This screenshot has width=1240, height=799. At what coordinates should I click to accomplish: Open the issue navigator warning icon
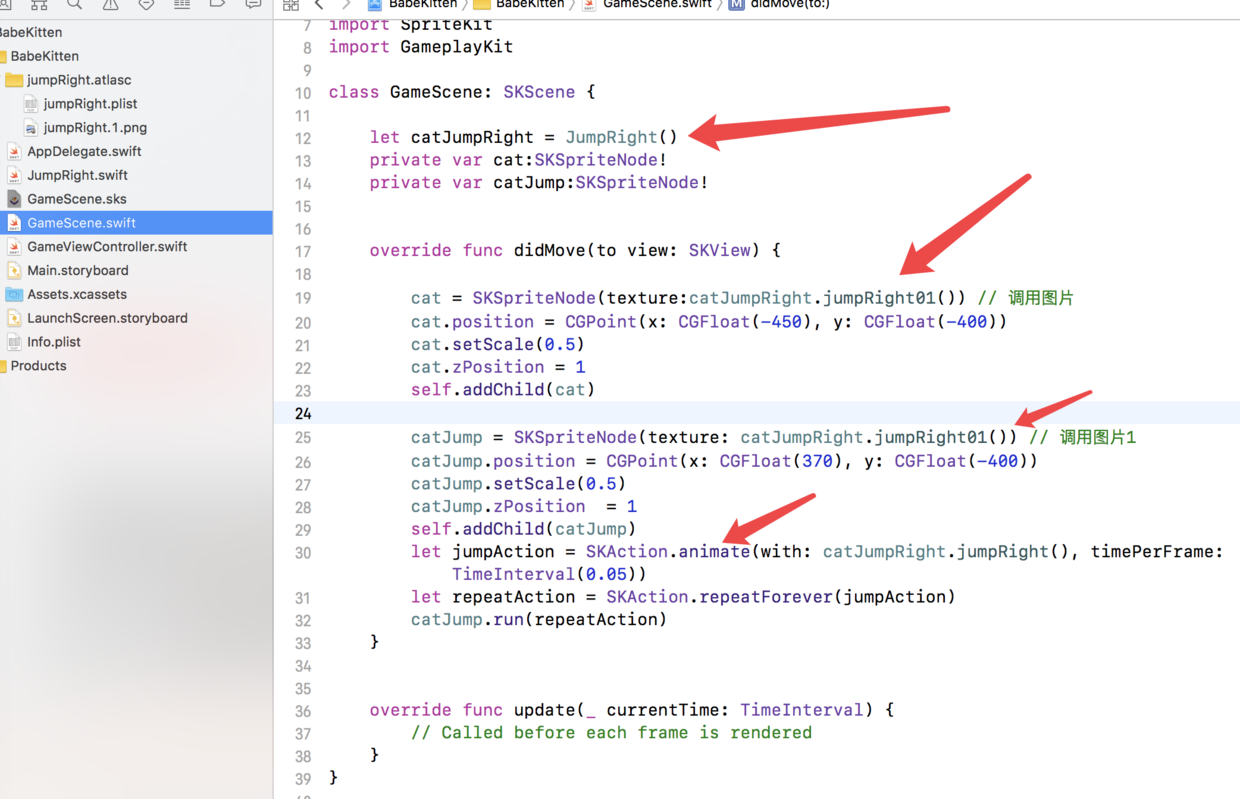110,4
